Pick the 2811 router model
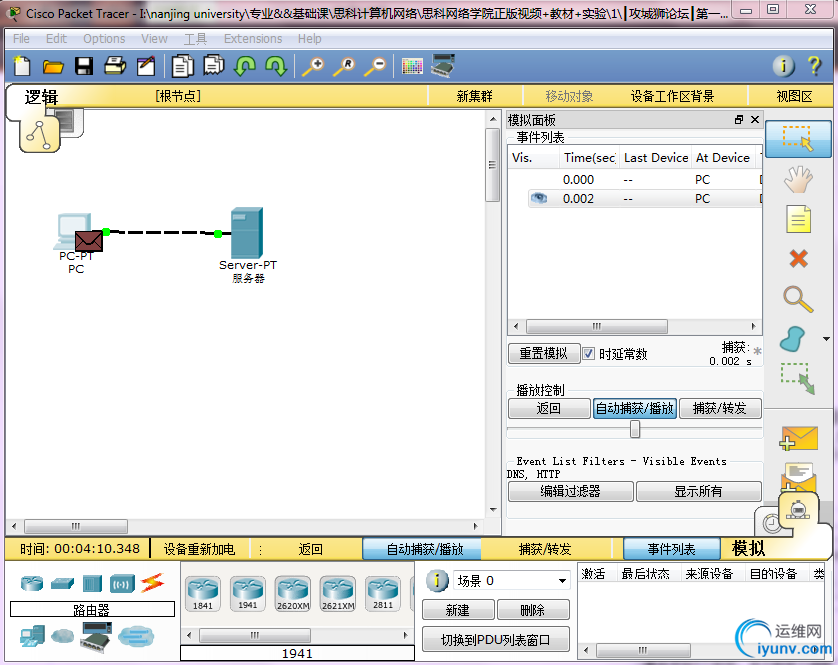 point(383,593)
